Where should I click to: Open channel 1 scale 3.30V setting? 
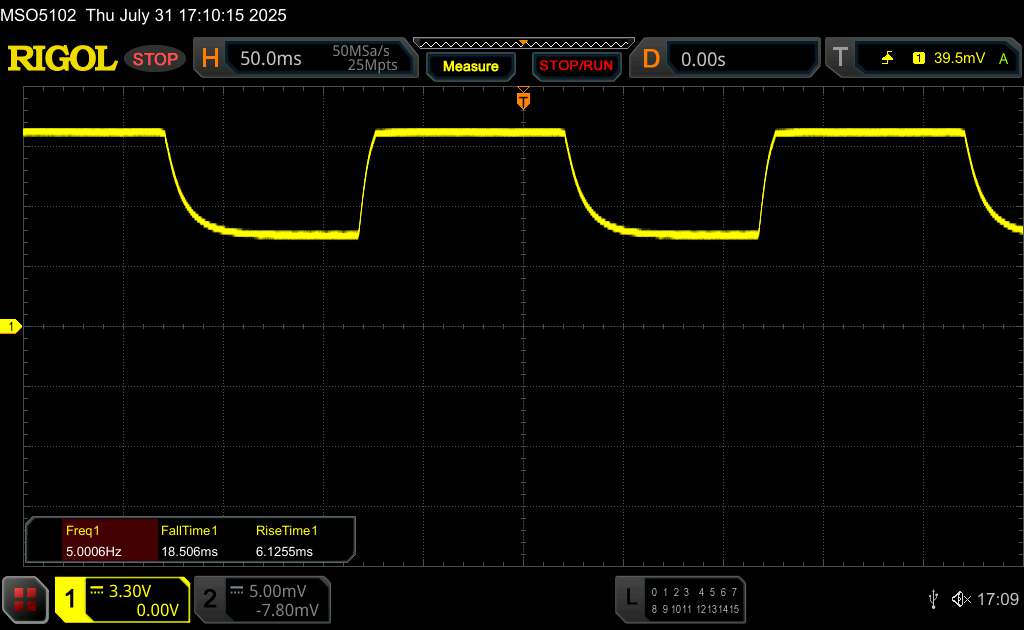point(129,591)
